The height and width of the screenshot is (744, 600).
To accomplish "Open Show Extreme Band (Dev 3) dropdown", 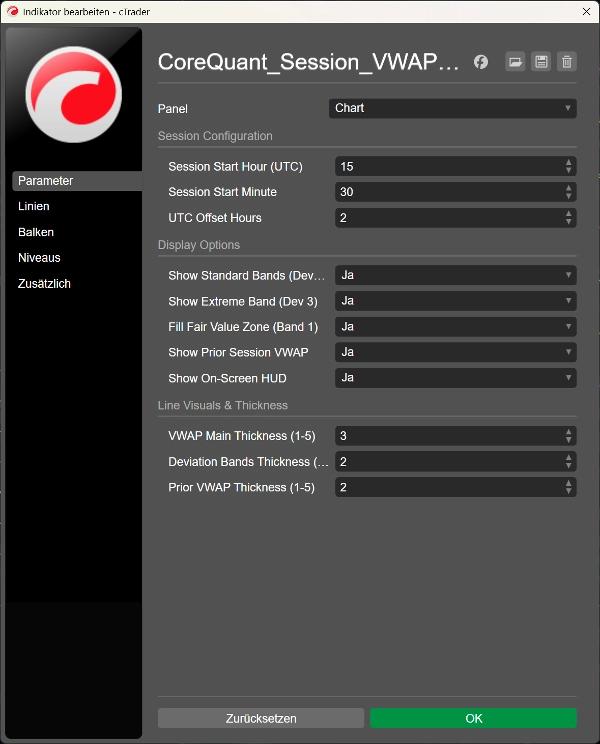I will (455, 301).
